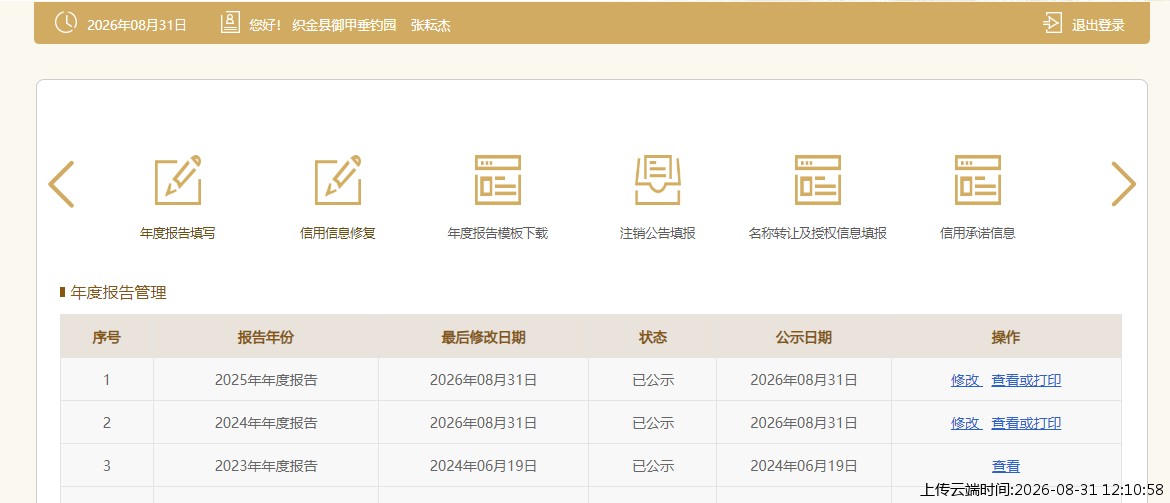Screen dimensions: 1170x503
Task: Select the 年度报告填写 label
Action: point(178,234)
